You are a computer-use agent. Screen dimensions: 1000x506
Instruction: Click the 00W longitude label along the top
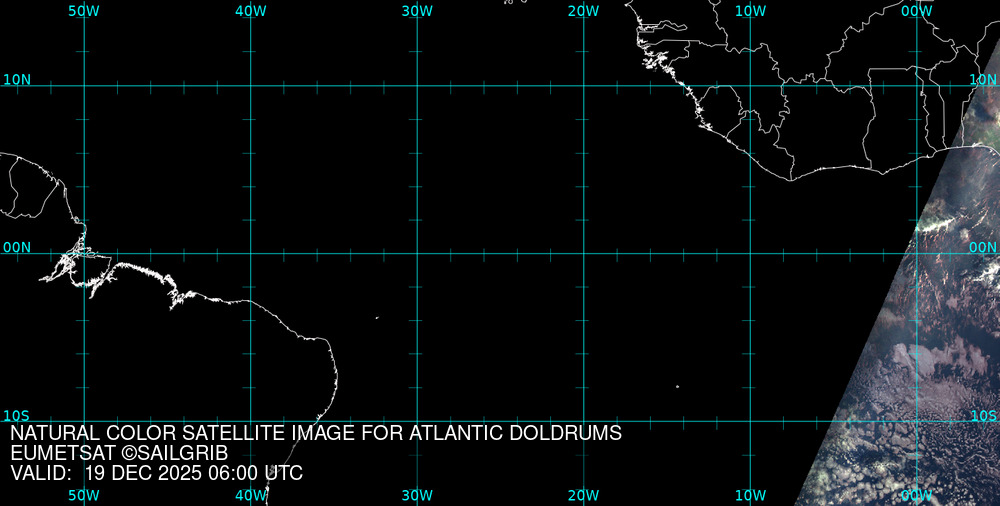[x=916, y=11]
